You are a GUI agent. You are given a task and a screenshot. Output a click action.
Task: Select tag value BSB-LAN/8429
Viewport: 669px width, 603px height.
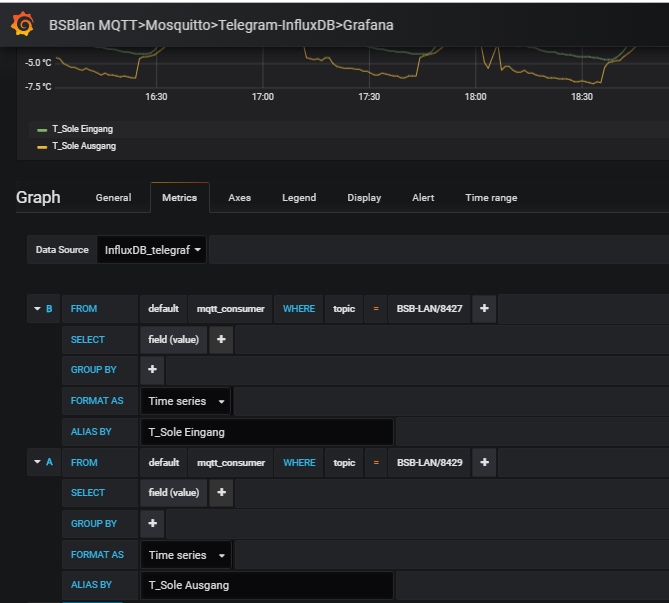pos(430,462)
